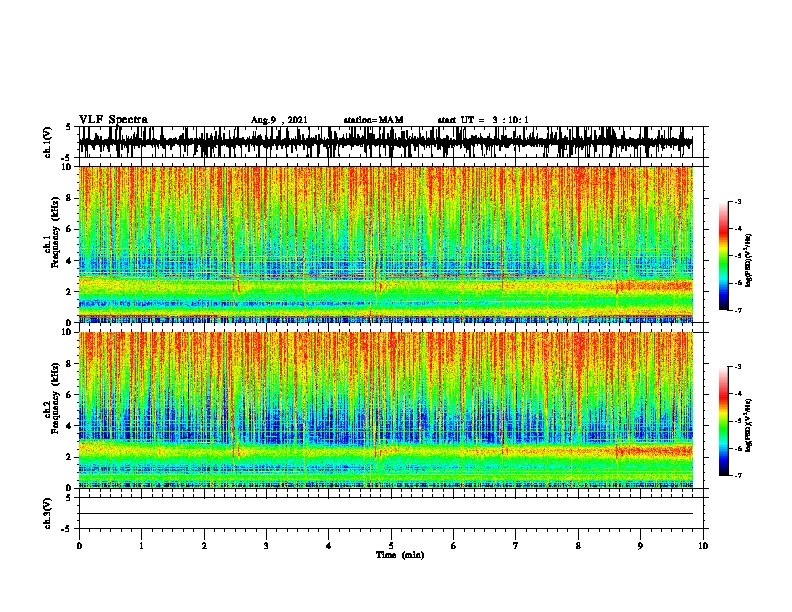Click time-axis tick label "9"
This screenshot has width=792, height=612.
pyautogui.click(x=640, y=546)
